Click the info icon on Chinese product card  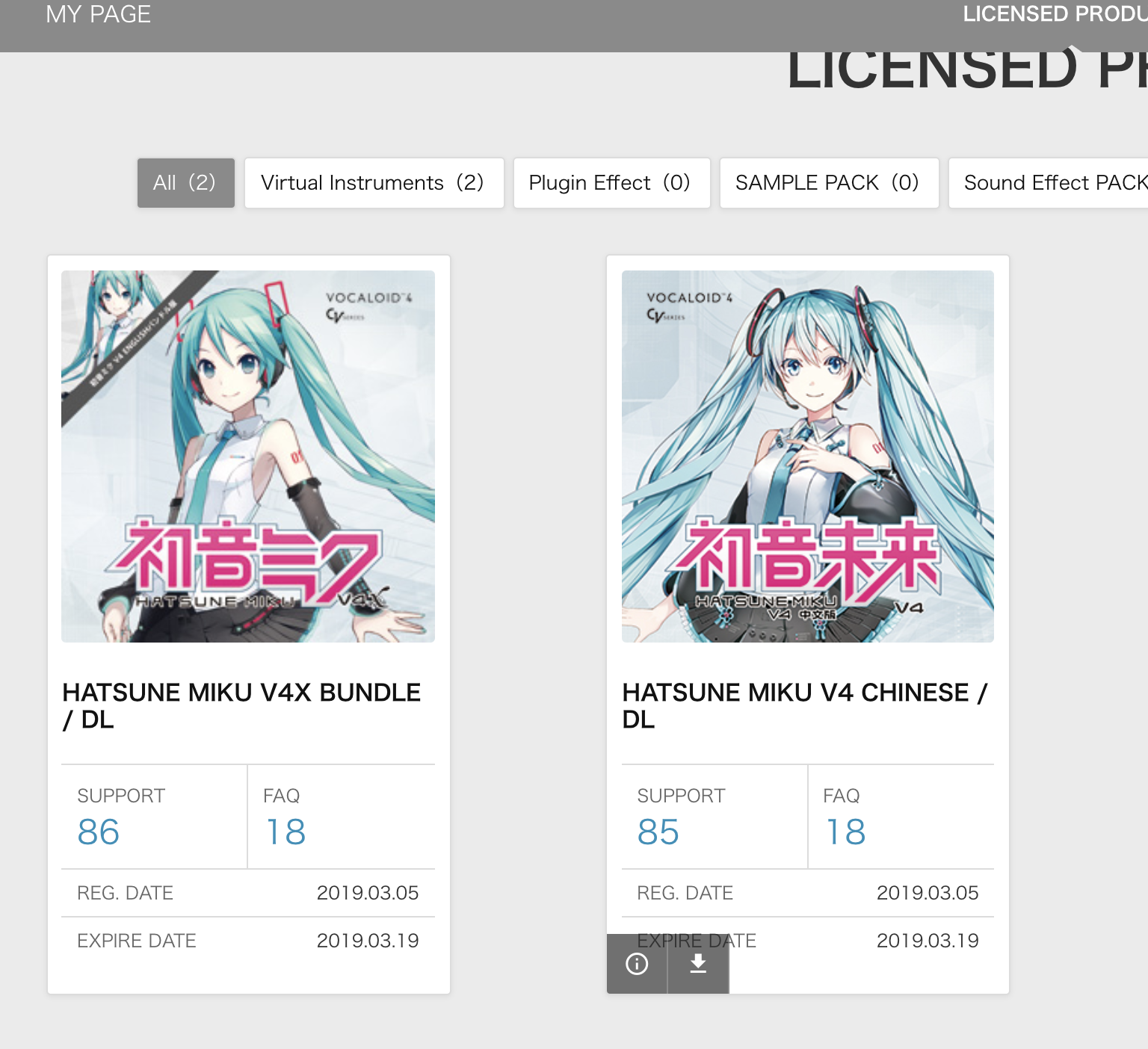[x=637, y=964]
